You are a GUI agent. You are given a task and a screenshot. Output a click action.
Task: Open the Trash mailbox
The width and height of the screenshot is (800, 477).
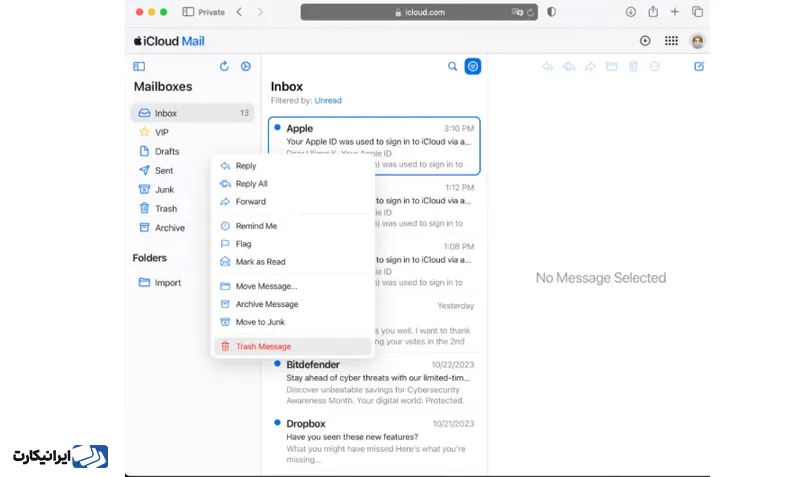pos(171,209)
